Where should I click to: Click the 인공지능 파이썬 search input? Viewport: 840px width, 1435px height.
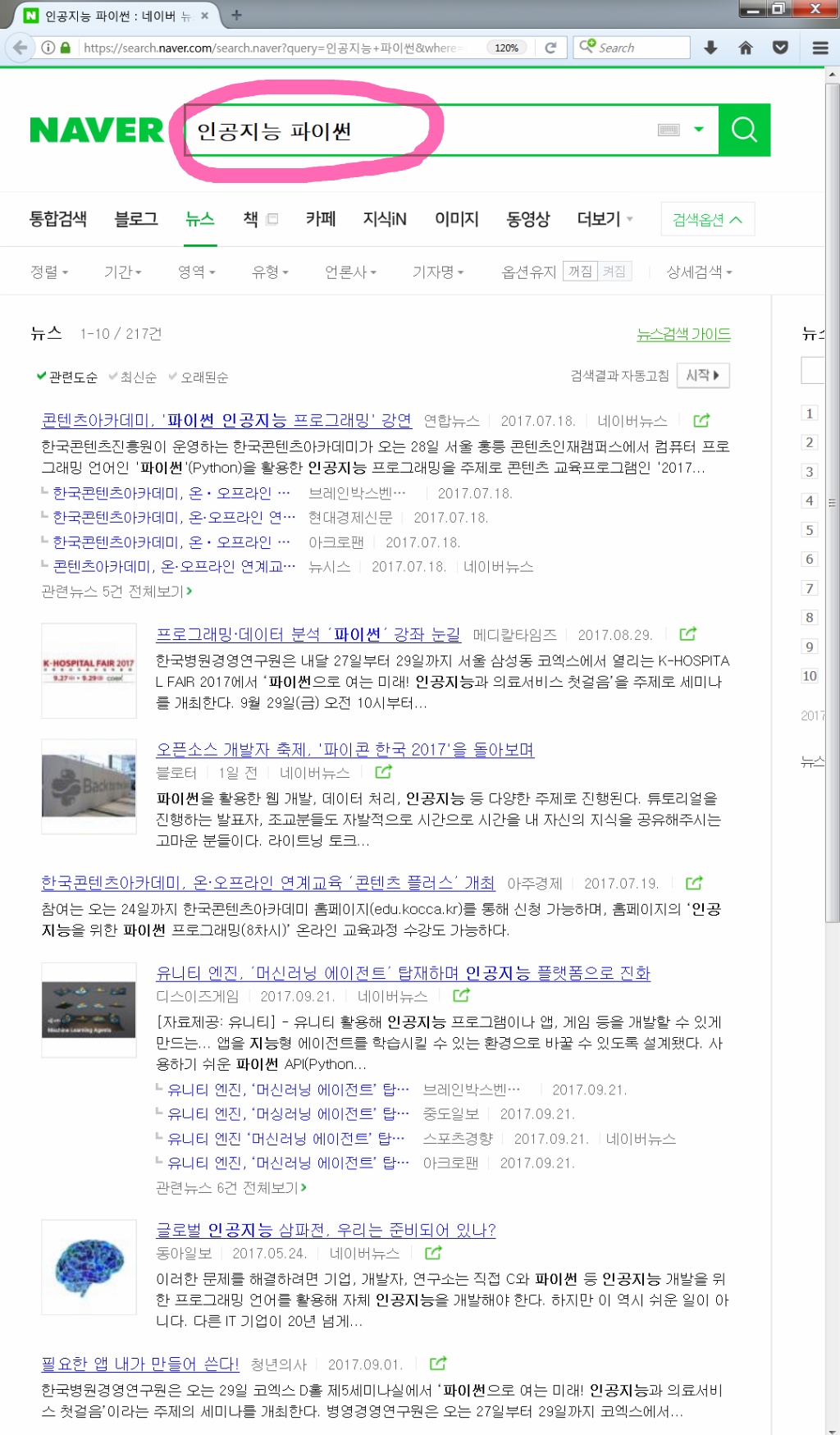coord(418,130)
